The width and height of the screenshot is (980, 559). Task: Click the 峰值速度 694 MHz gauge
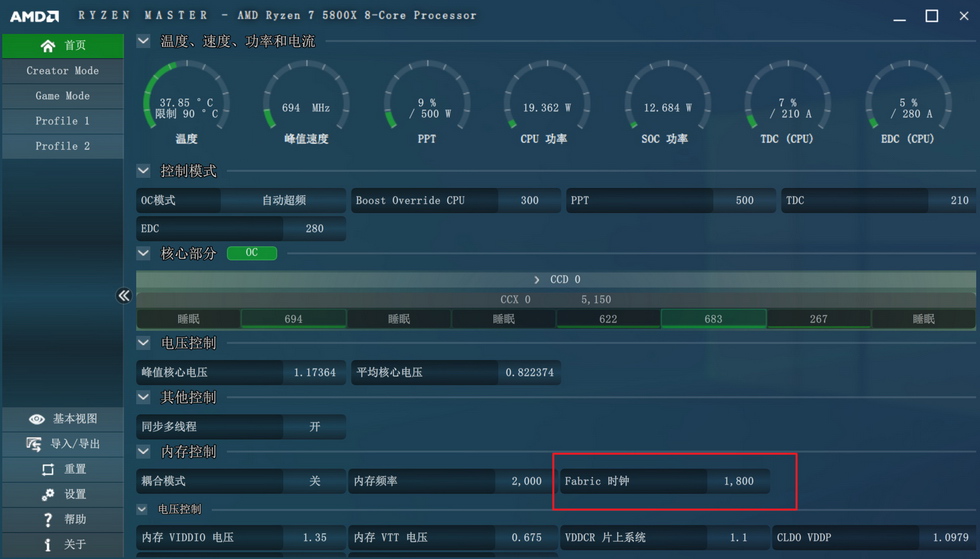click(306, 102)
